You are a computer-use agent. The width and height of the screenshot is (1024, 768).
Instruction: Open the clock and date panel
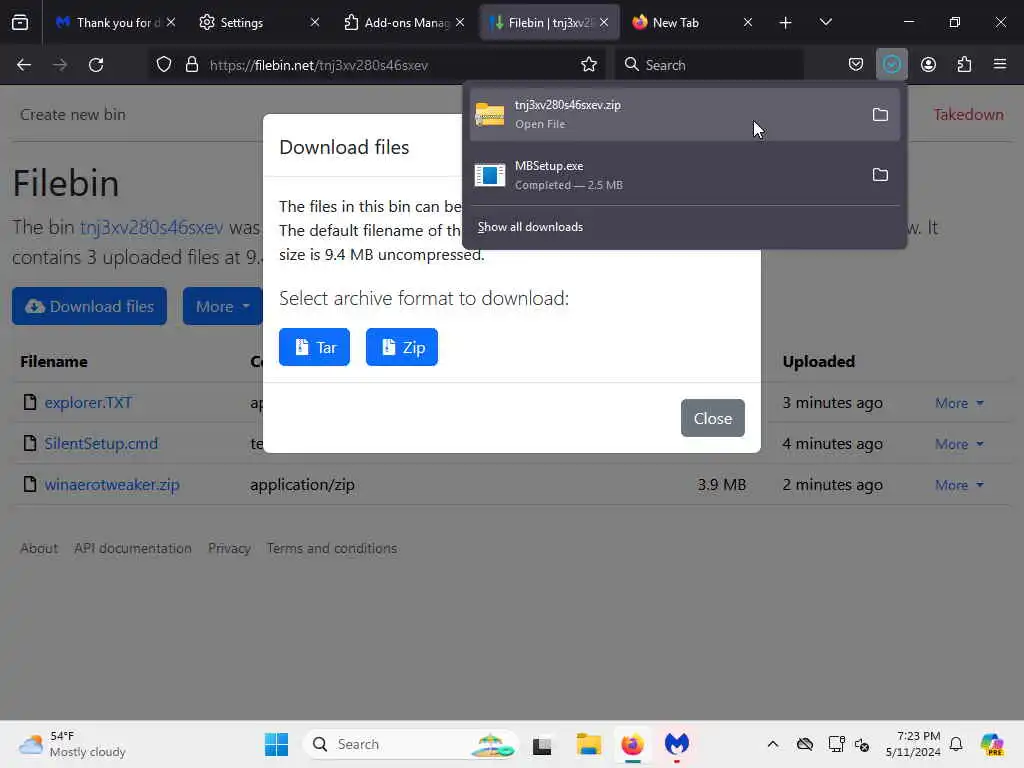pyautogui.click(x=912, y=744)
